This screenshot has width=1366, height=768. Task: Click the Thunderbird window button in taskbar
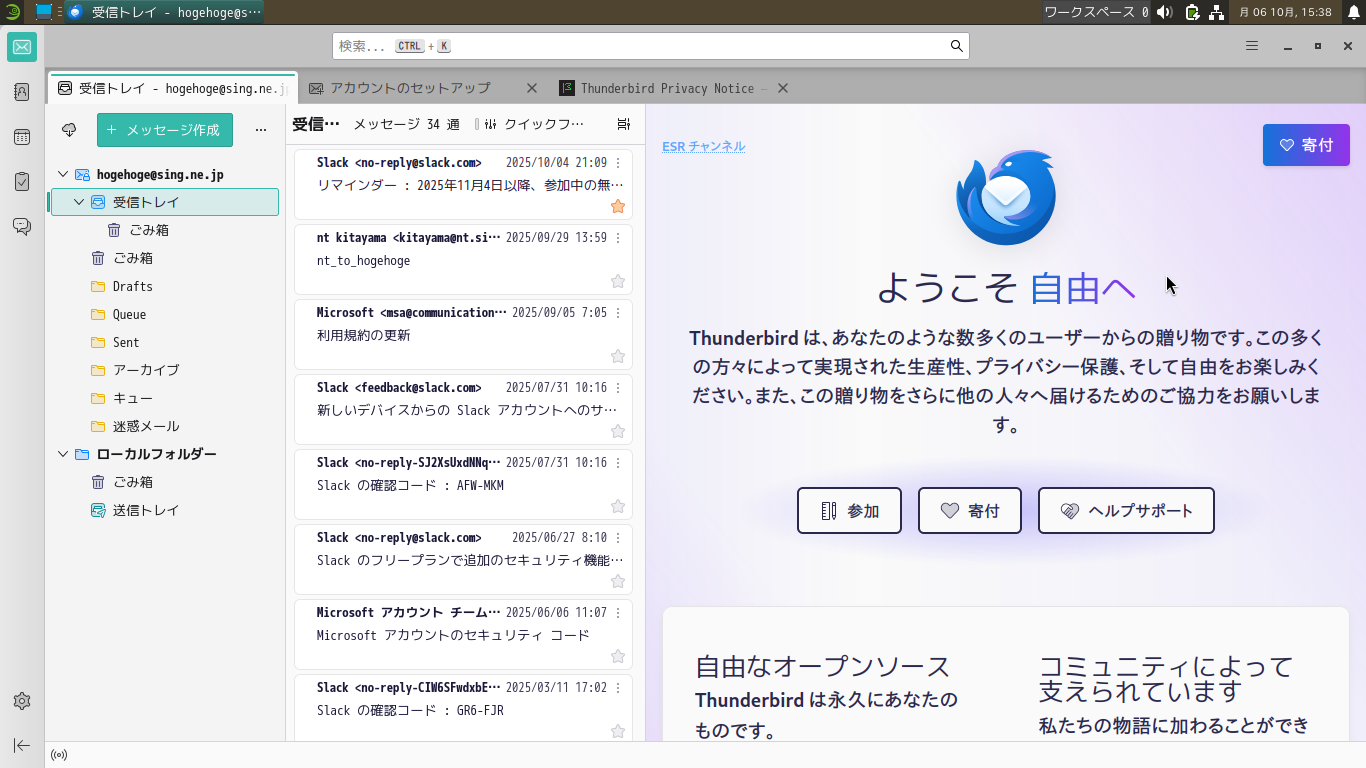(165, 12)
